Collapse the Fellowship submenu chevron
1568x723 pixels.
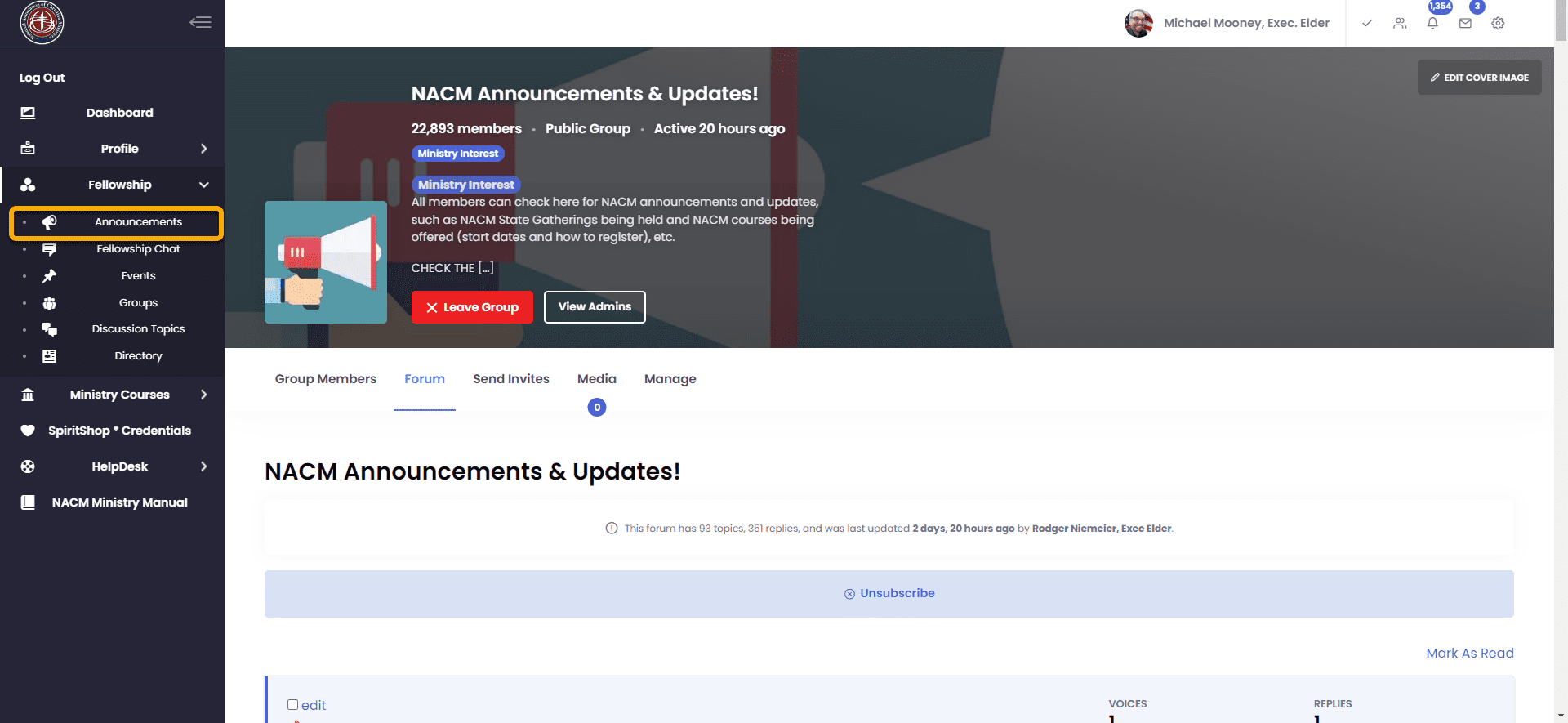203,185
